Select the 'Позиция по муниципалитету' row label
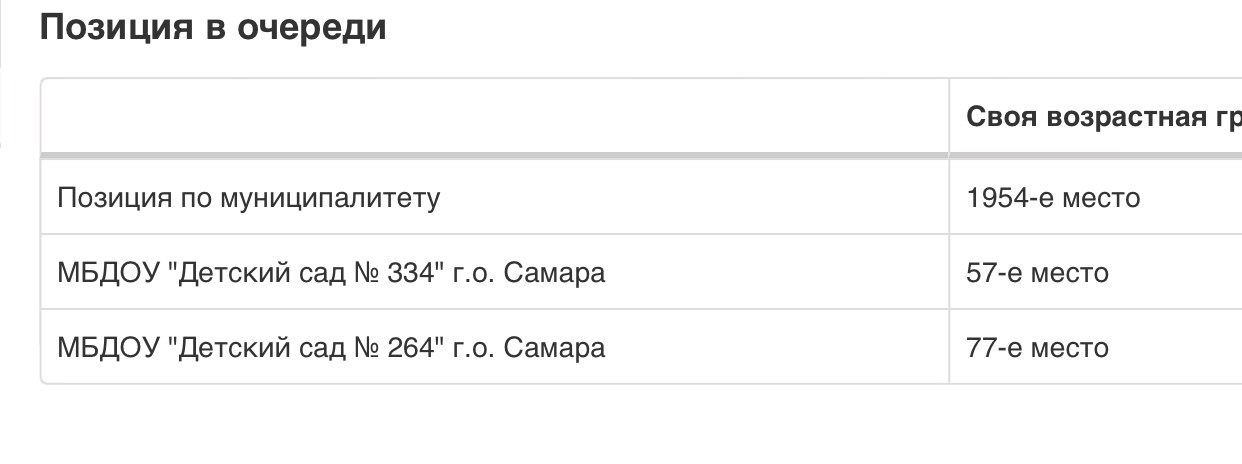Image resolution: width=1242 pixels, height=464 pixels. (x=248, y=198)
